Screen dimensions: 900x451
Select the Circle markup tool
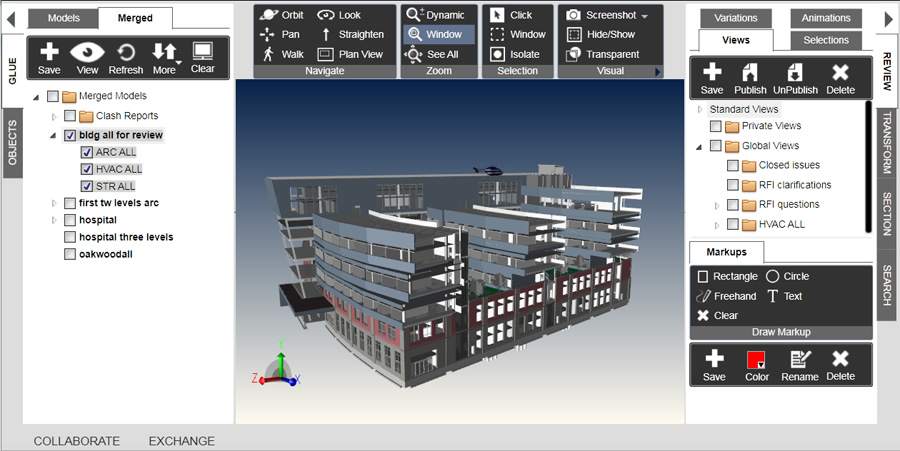(787, 276)
